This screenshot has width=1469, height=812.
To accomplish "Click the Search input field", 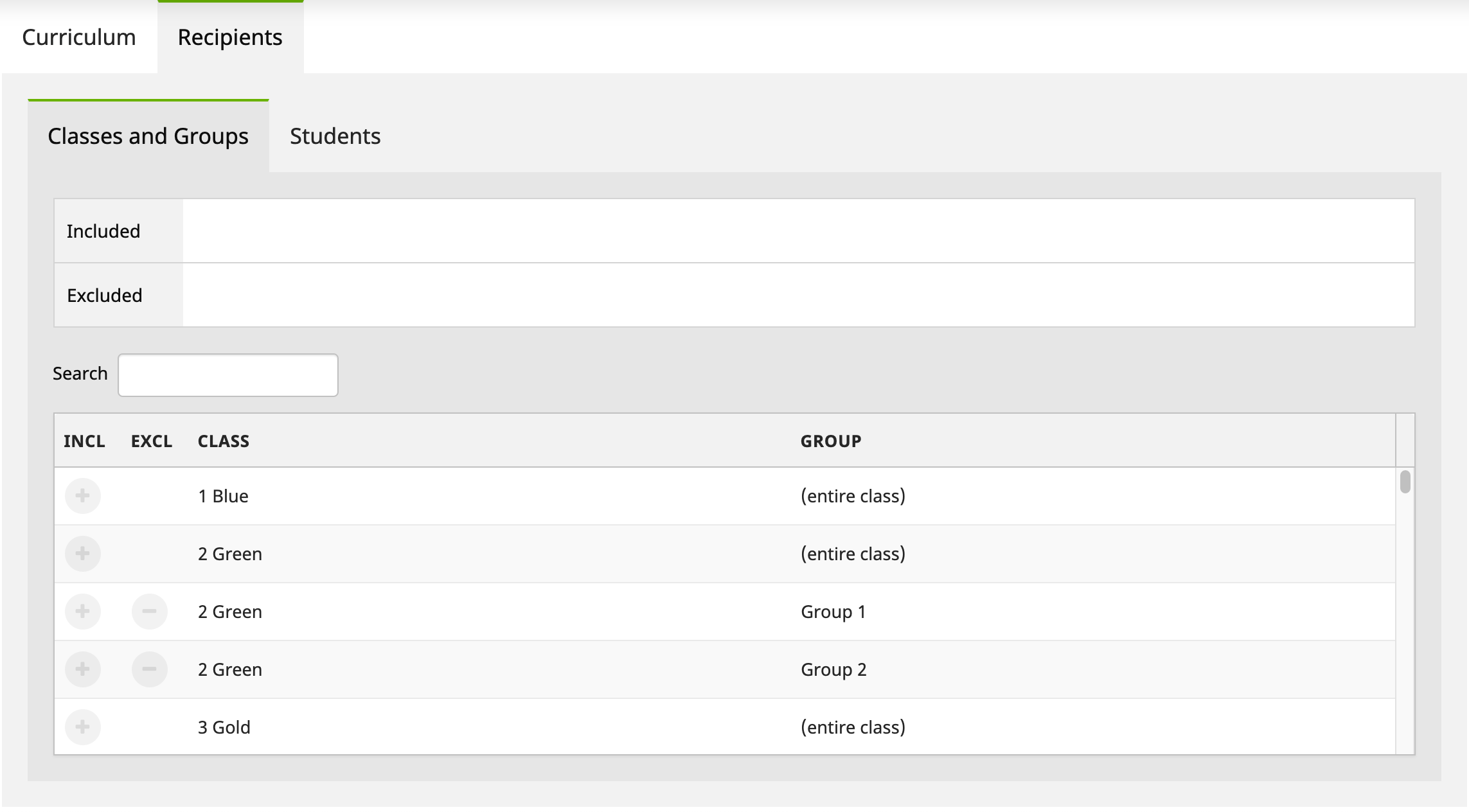I will pos(228,375).
